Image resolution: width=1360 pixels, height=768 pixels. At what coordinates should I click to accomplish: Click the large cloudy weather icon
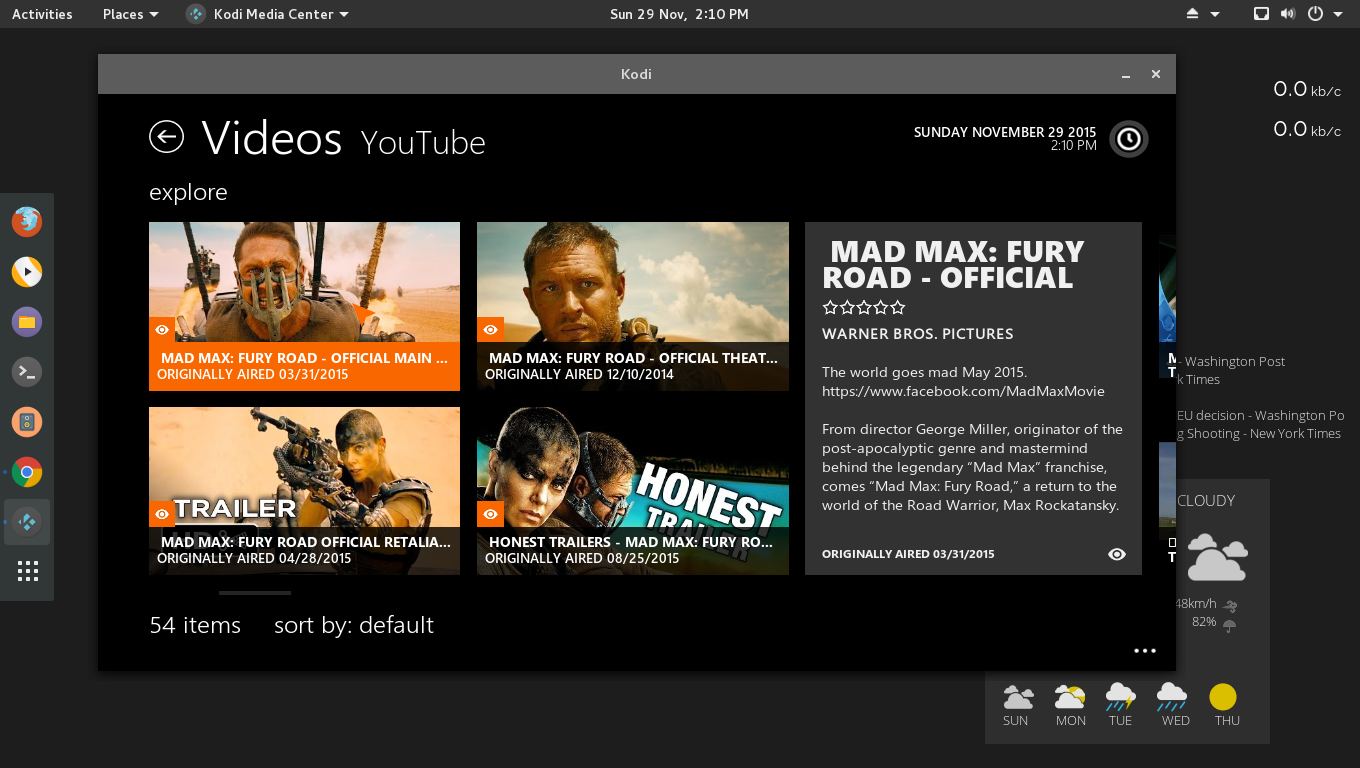tap(1217, 558)
